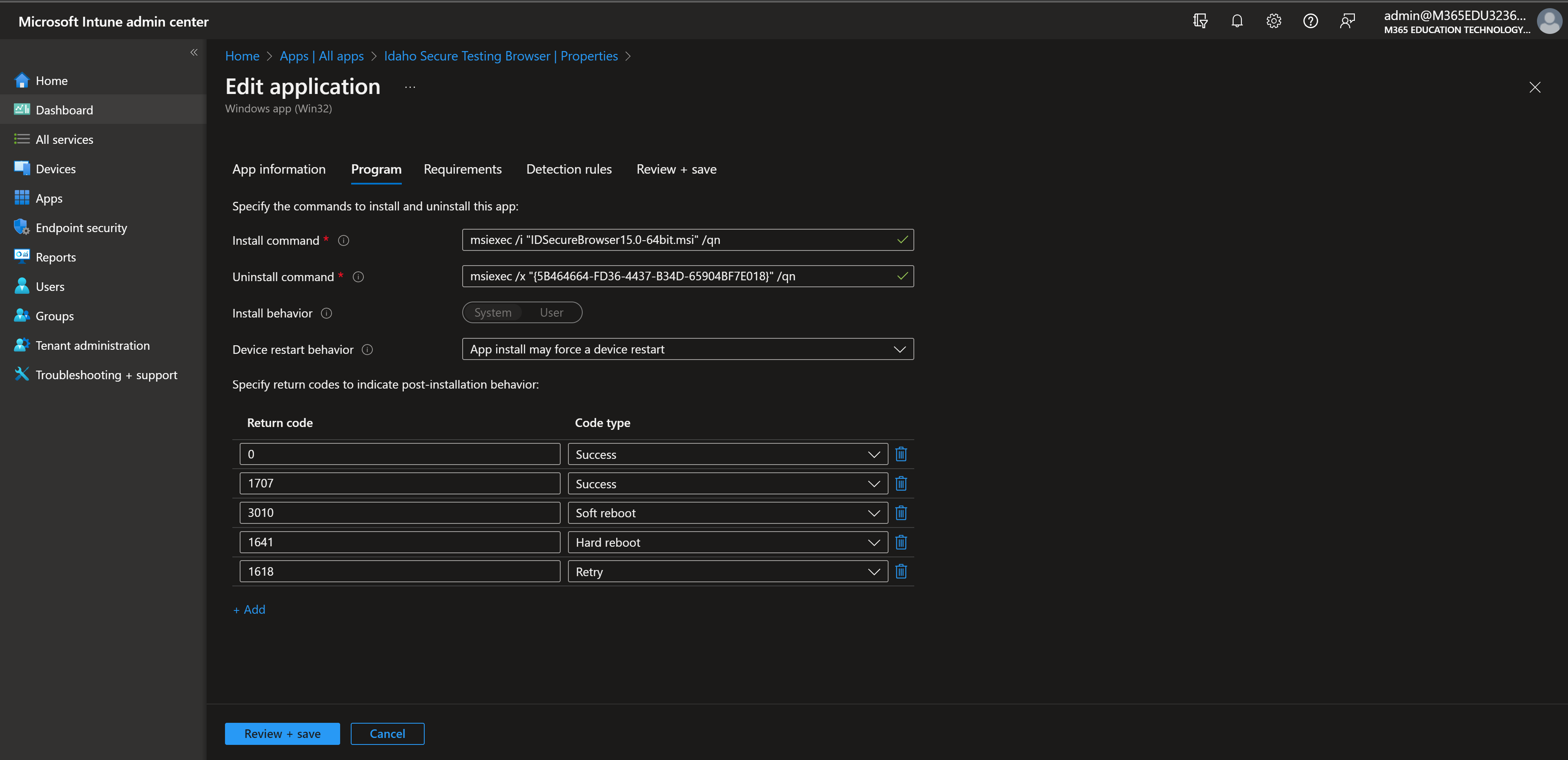Viewport: 1568px width, 760px height.
Task: Open code type dropdown for code 0
Action: [x=727, y=454]
